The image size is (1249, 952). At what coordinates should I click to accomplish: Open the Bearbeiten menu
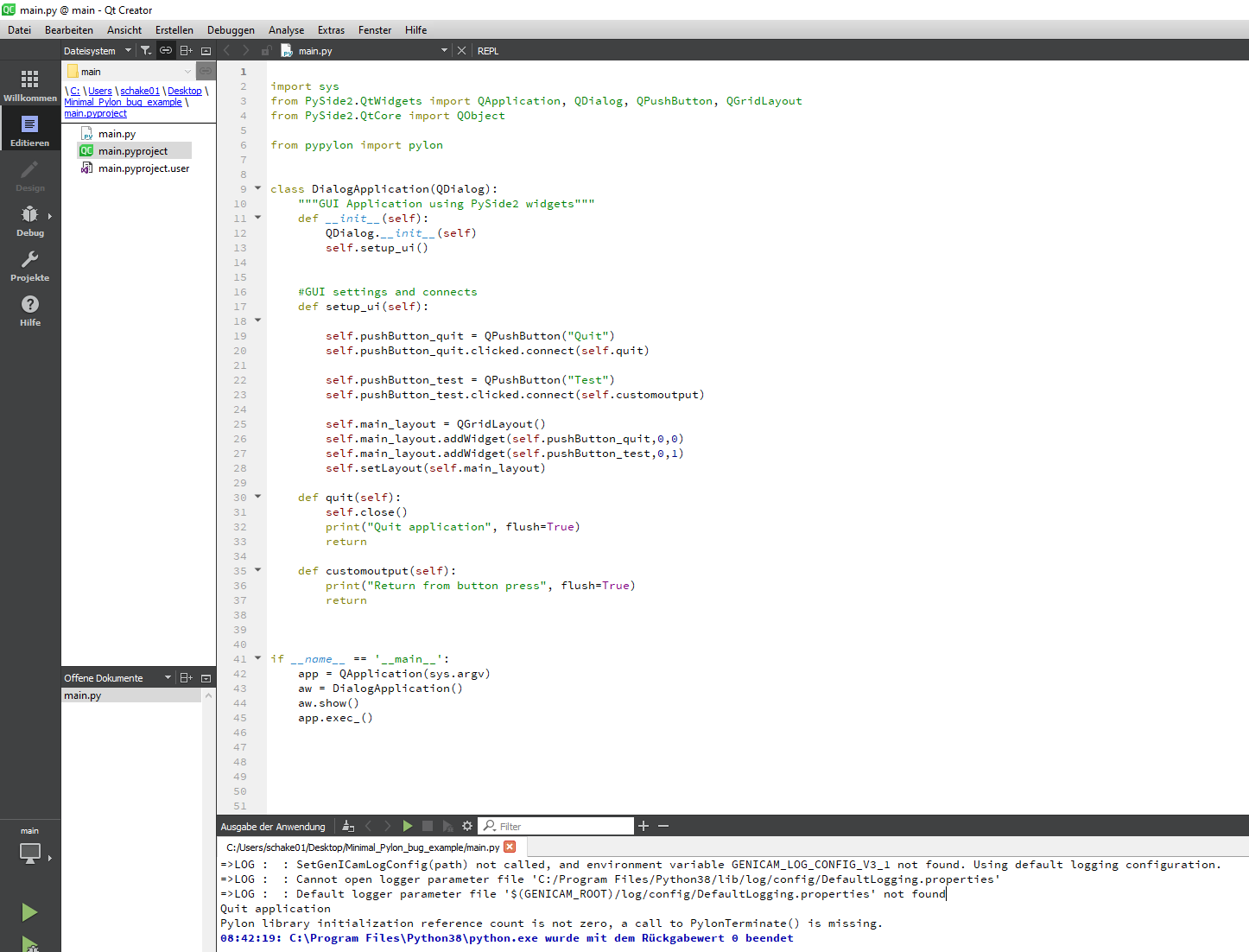(69, 30)
